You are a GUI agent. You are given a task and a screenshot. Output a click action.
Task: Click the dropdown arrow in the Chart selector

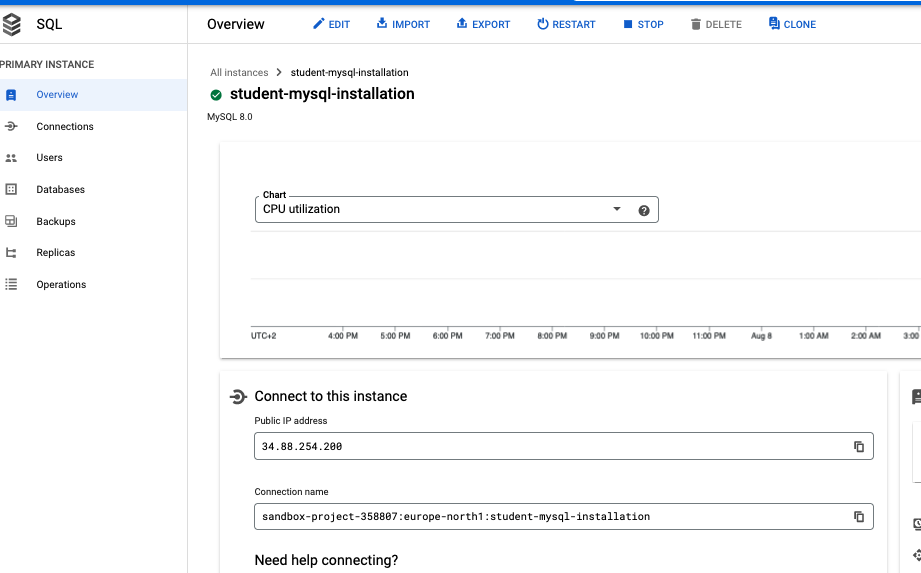(x=617, y=209)
